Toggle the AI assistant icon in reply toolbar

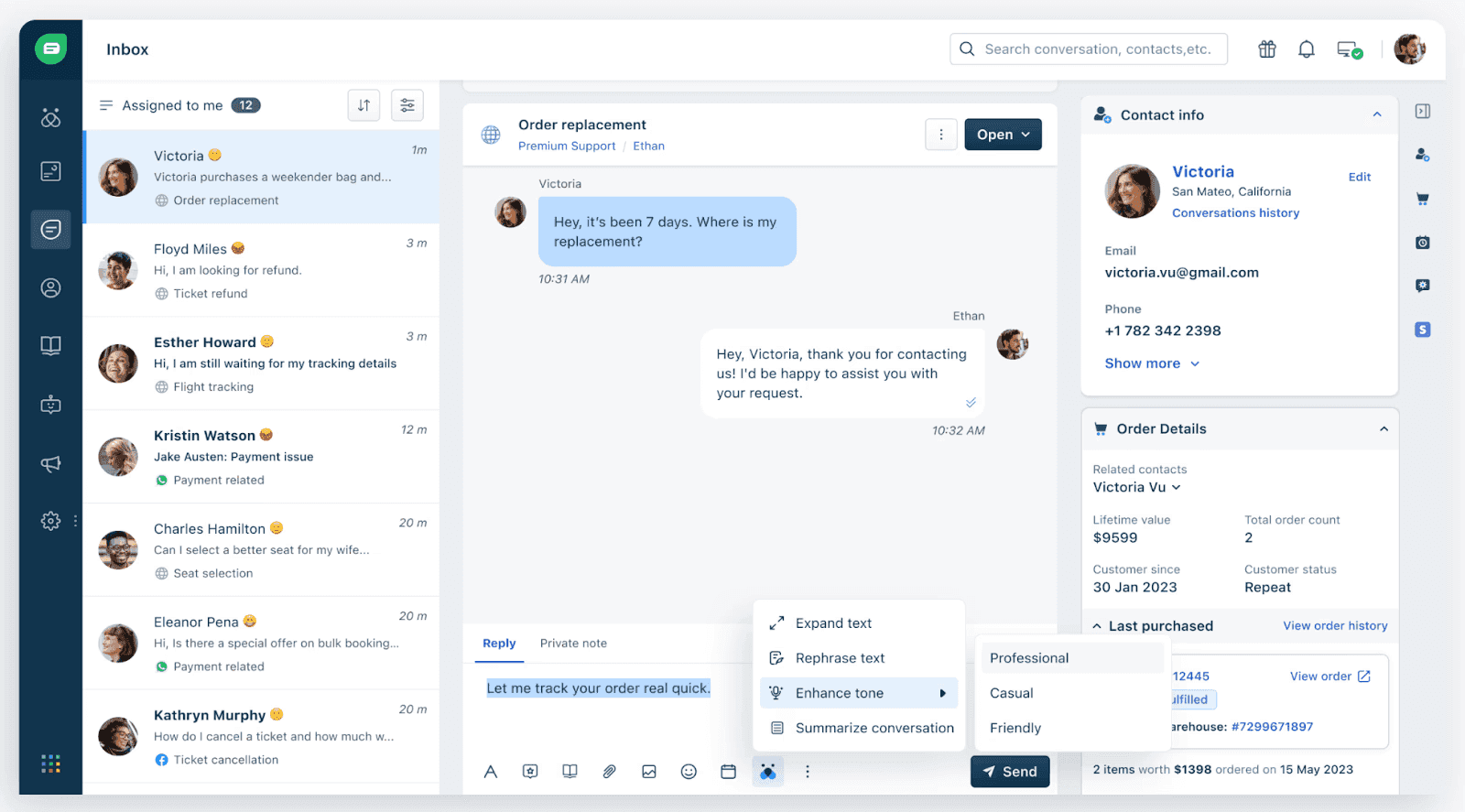pyautogui.click(x=768, y=772)
